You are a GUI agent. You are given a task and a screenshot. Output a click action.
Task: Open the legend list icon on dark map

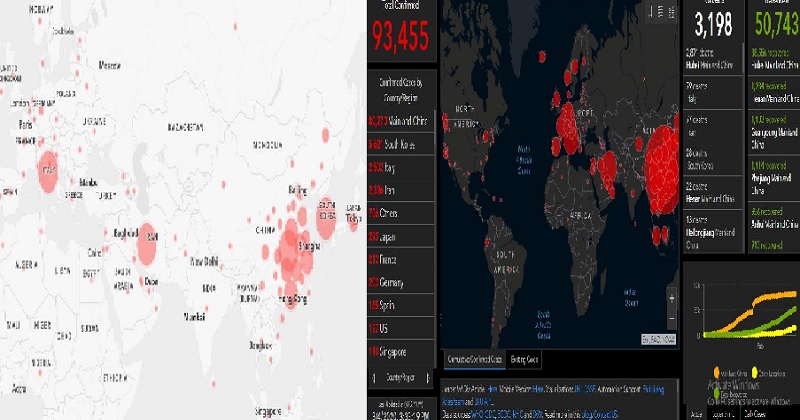pos(661,12)
